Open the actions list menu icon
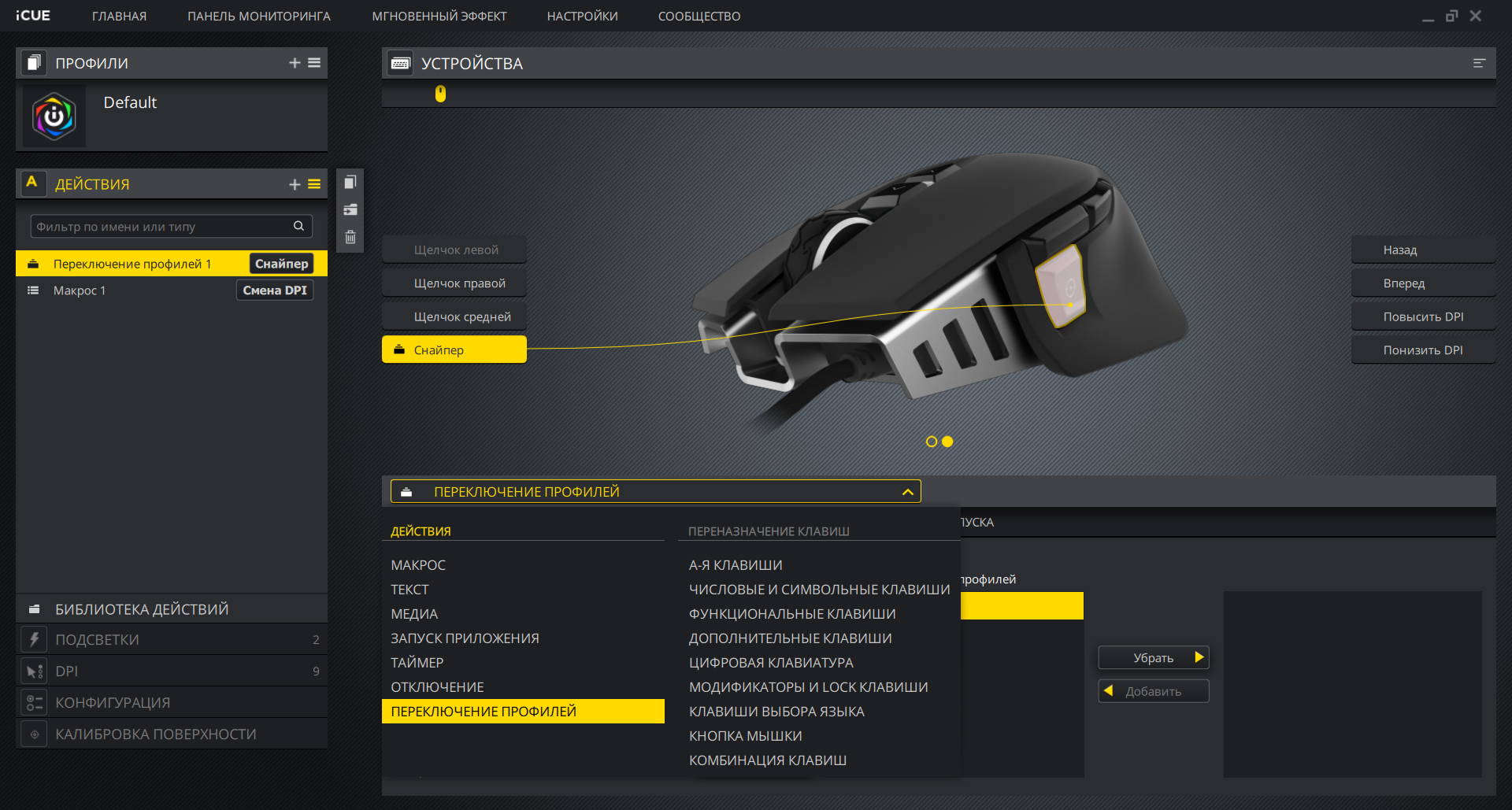Viewport: 1512px width, 810px height. (314, 184)
